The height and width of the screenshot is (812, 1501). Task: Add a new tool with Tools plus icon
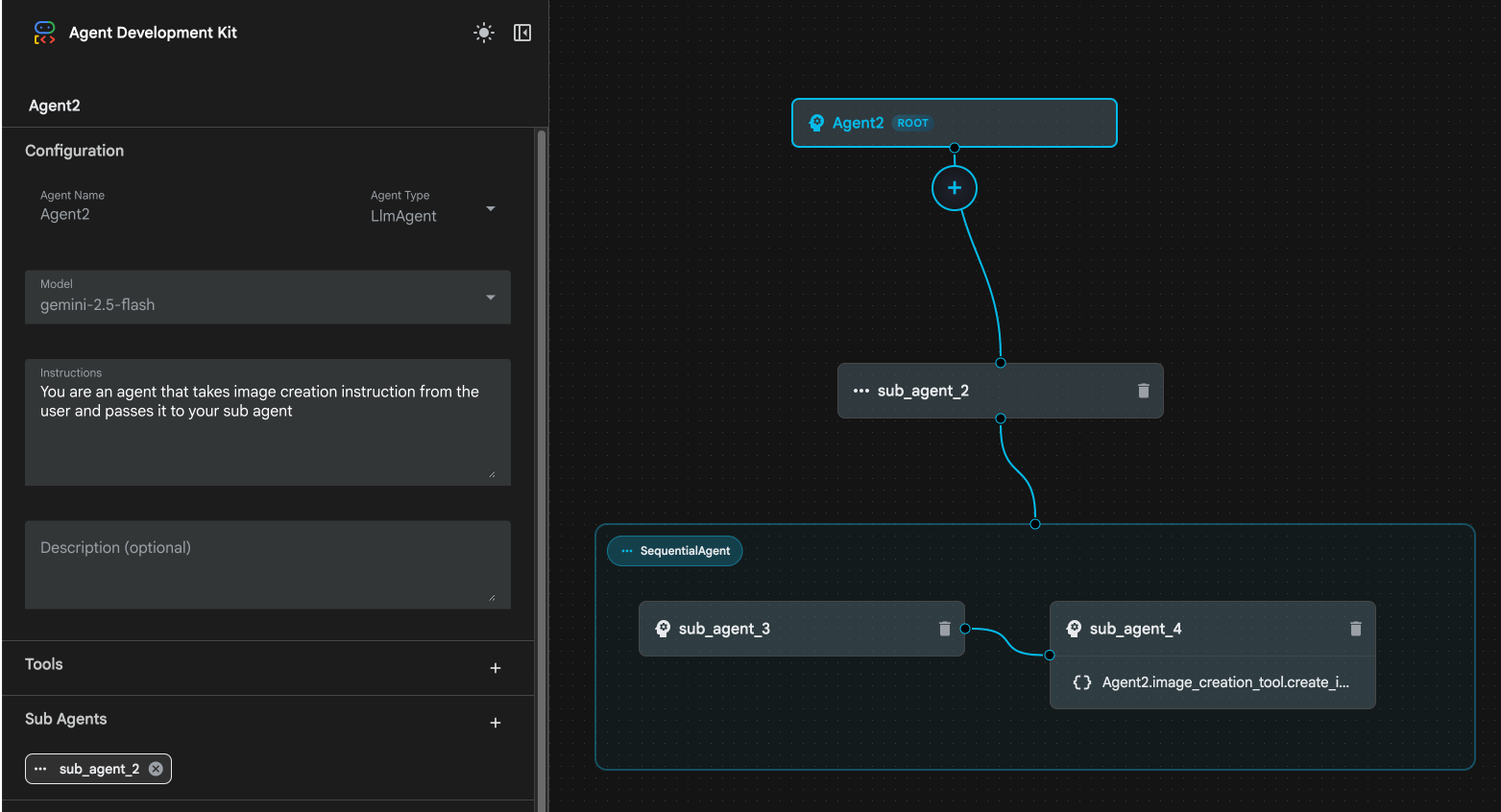(496, 668)
